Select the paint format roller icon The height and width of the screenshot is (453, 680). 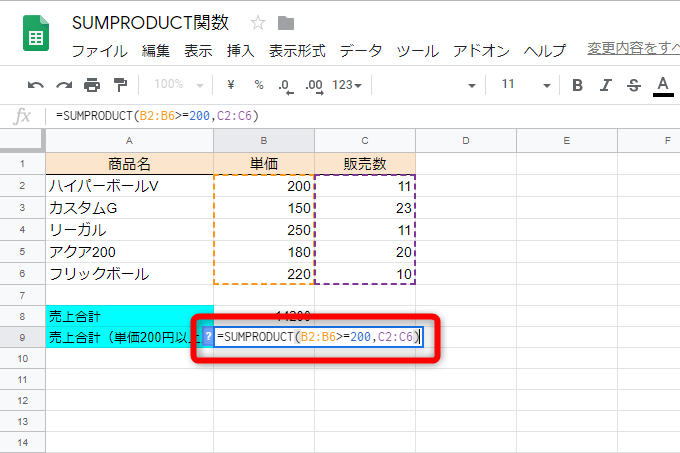tap(120, 85)
